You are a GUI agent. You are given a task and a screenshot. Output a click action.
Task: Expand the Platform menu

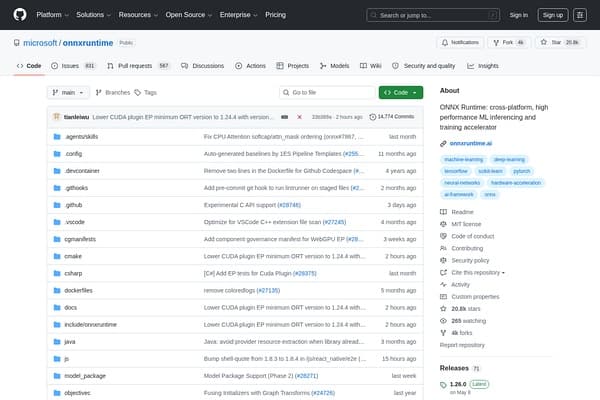52,15
